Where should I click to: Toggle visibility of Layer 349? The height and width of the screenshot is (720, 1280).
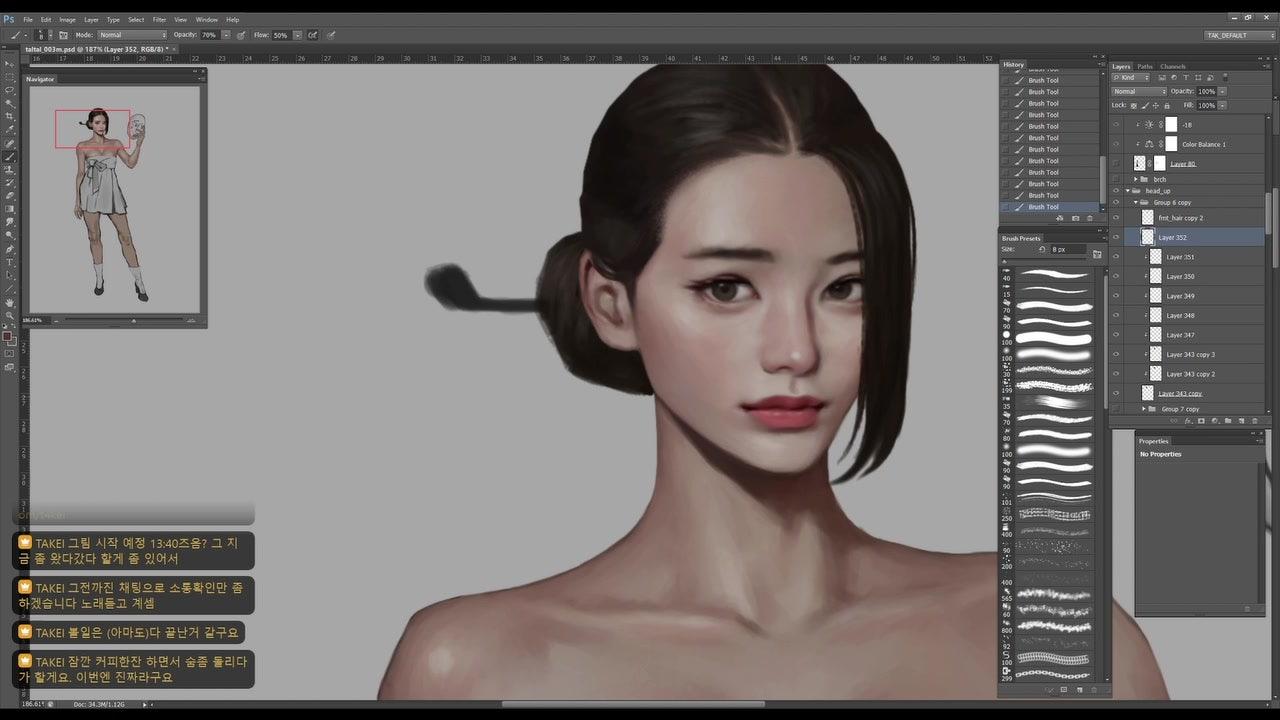pos(1116,296)
